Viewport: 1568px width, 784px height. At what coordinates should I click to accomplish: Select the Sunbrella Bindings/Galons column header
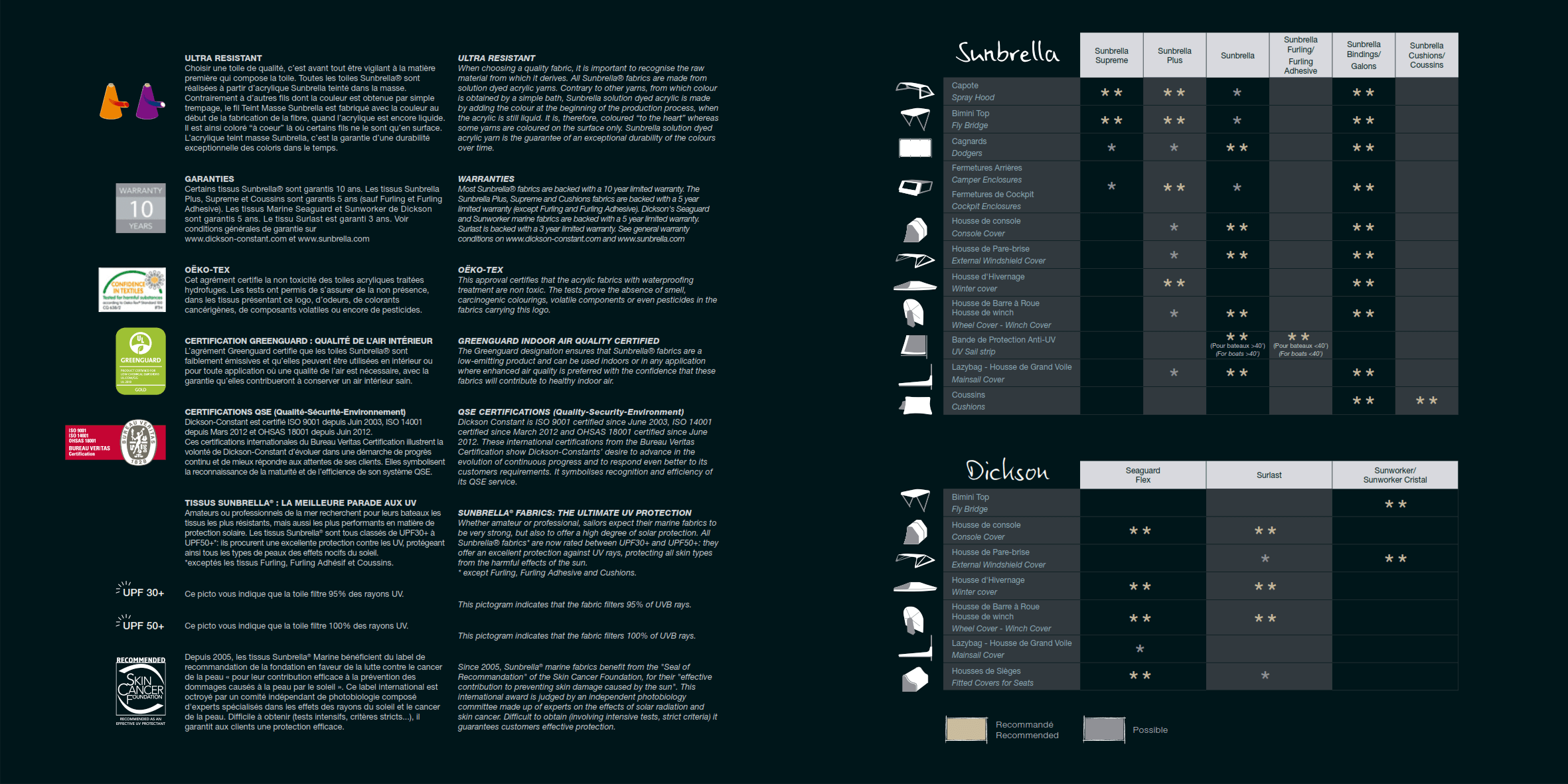(x=1364, y=55)
